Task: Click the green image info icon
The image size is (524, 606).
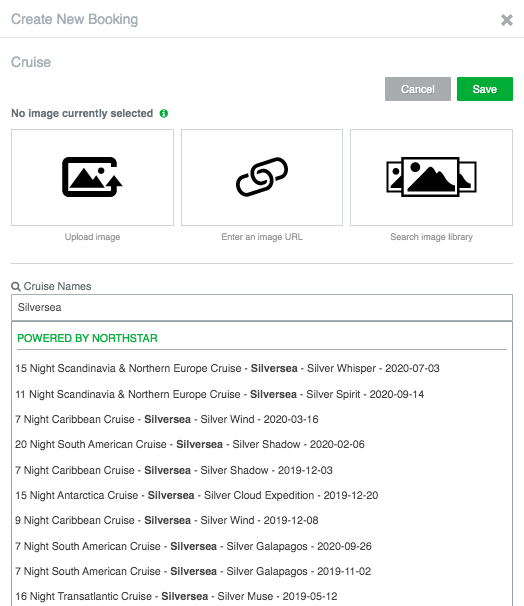Action: pyautogui.click(x=164, y=113)
